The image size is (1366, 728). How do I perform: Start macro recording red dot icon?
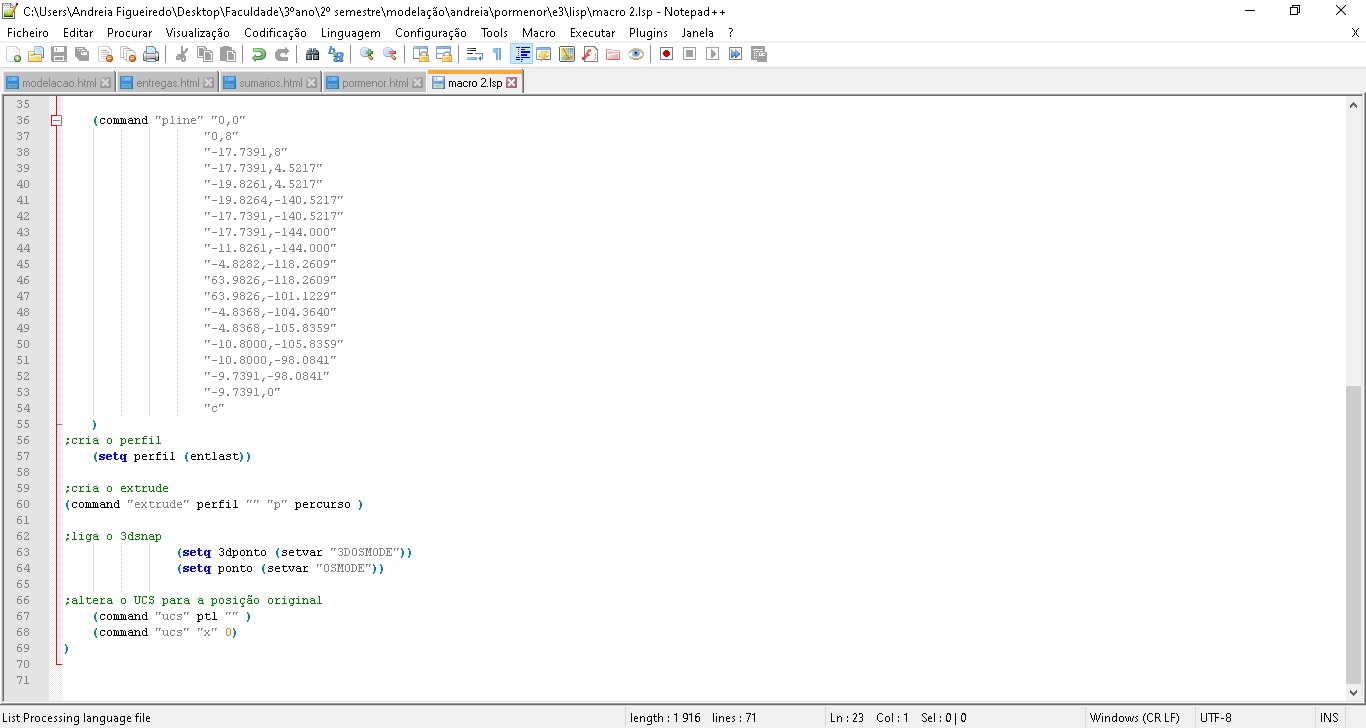click(667, 54)
